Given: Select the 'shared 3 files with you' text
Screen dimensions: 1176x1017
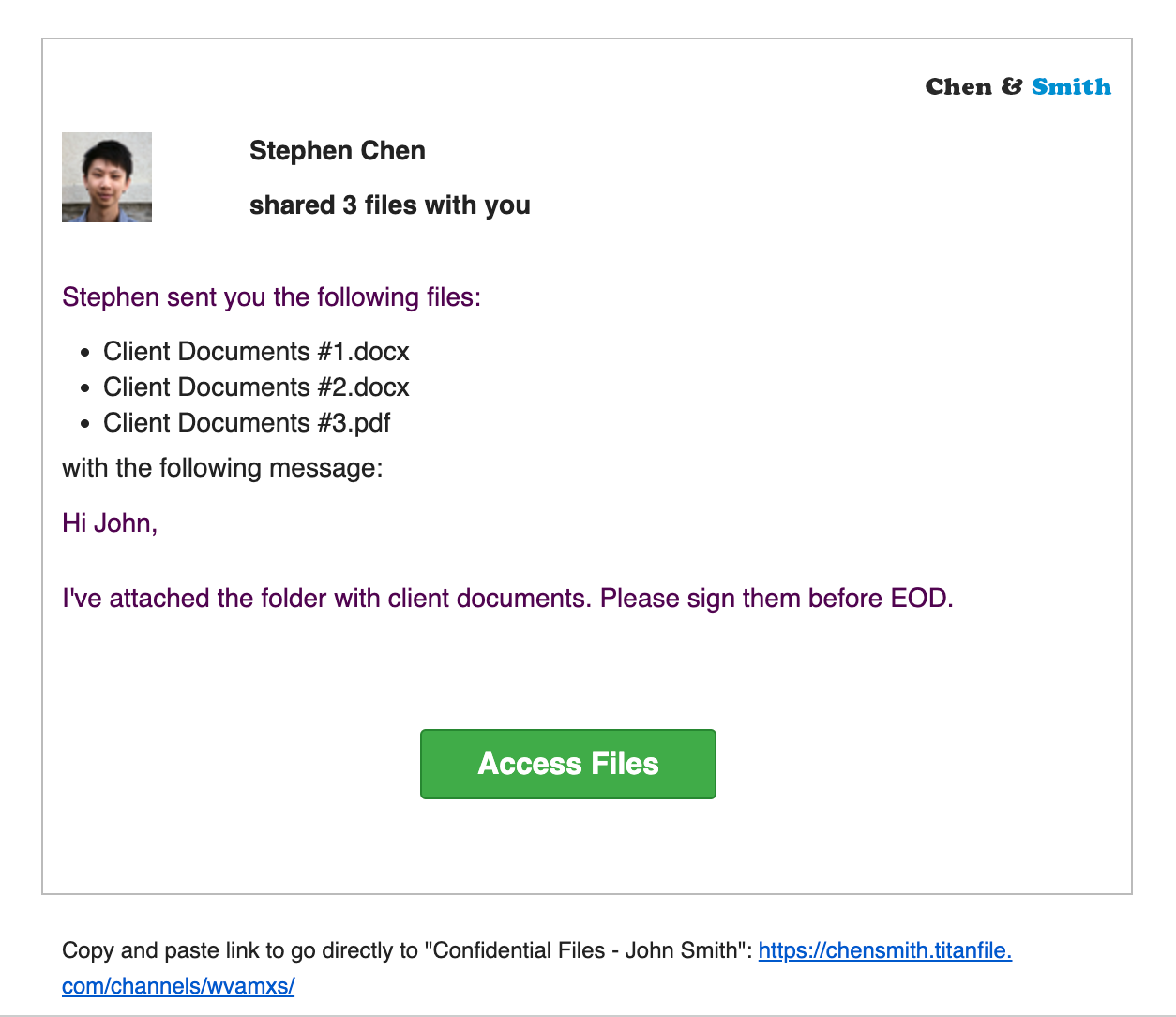Looking at the screenshot, I should 389,205.
